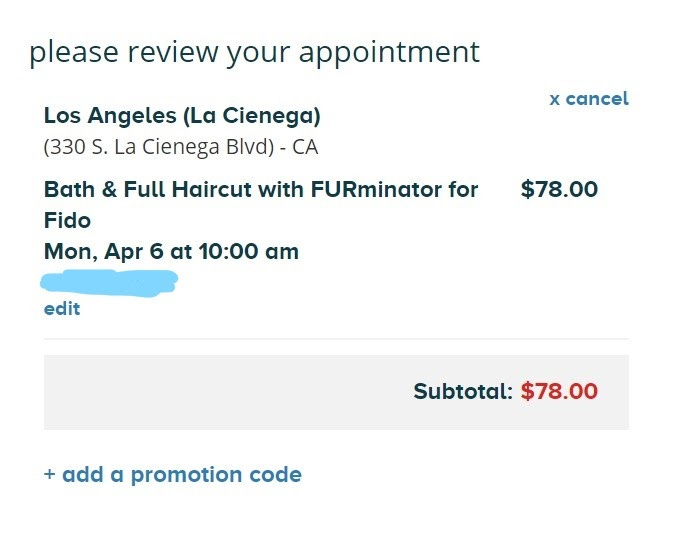Click the black $78.00 service price

tap(559, 189)
